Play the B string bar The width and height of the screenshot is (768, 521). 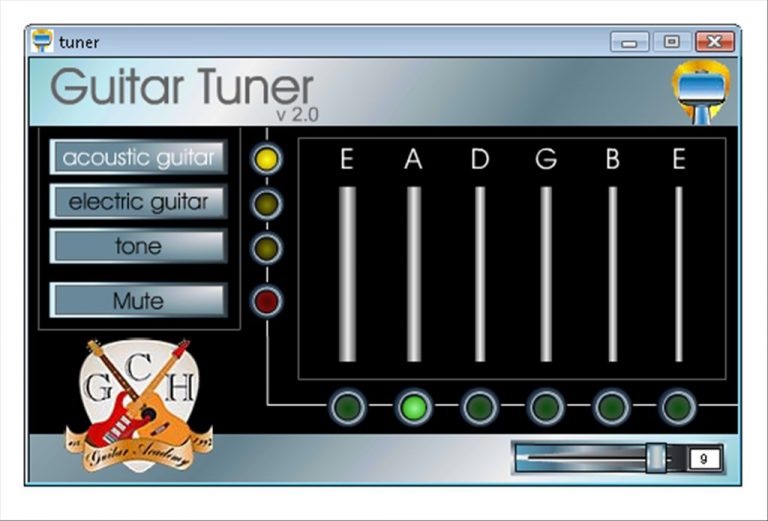click(613, 274)
